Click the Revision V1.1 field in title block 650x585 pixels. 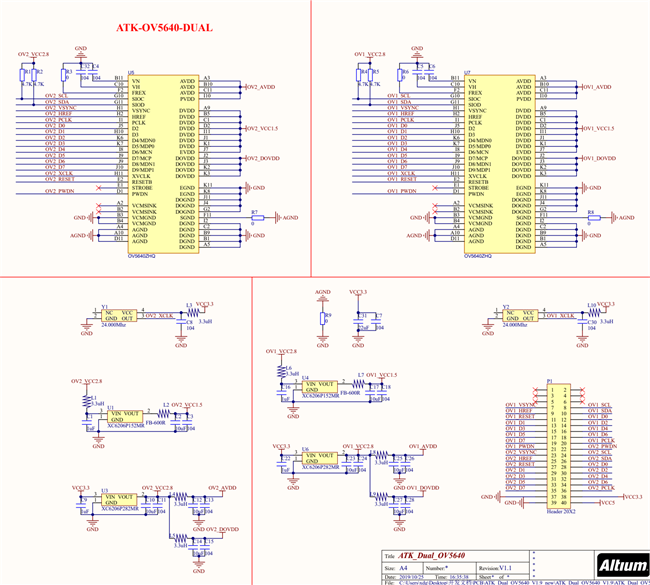tap(495, 568)
